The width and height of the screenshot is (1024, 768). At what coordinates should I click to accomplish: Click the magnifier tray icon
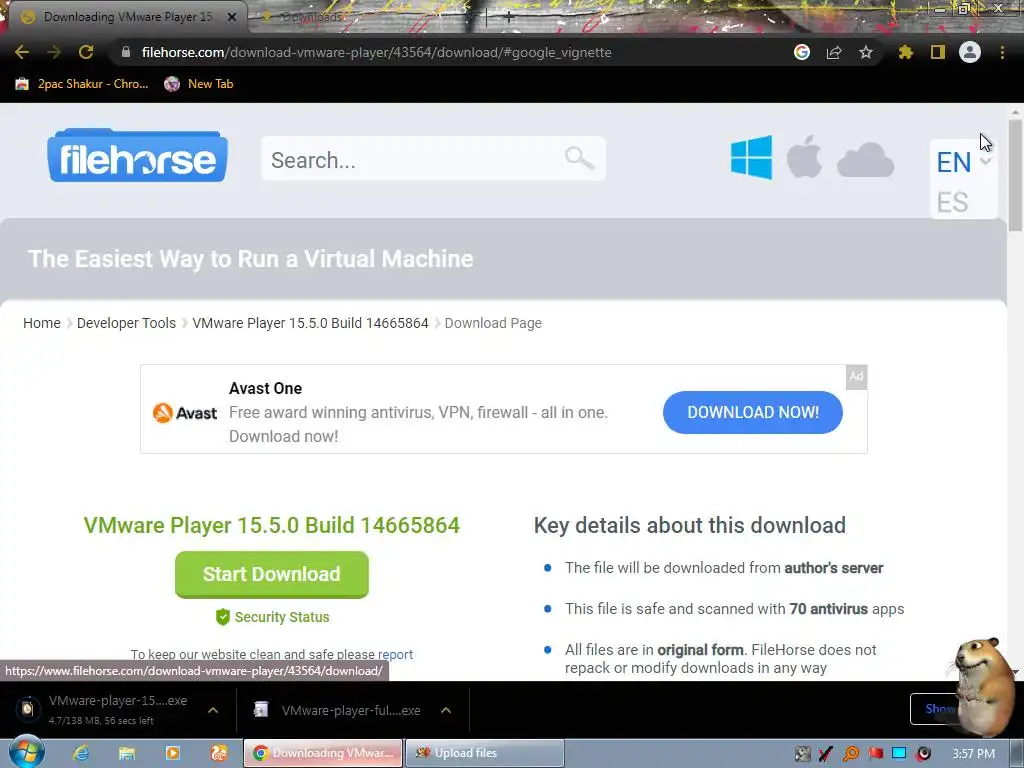(x=851, y=754)
